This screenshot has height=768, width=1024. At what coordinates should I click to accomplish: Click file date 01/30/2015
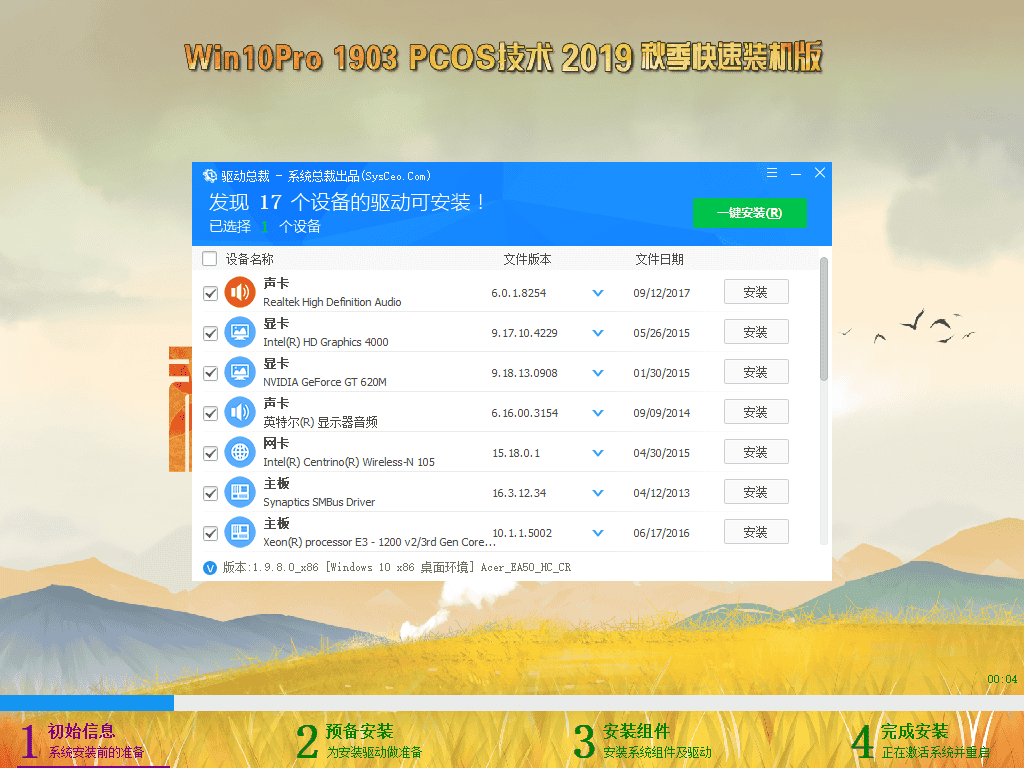662,373
